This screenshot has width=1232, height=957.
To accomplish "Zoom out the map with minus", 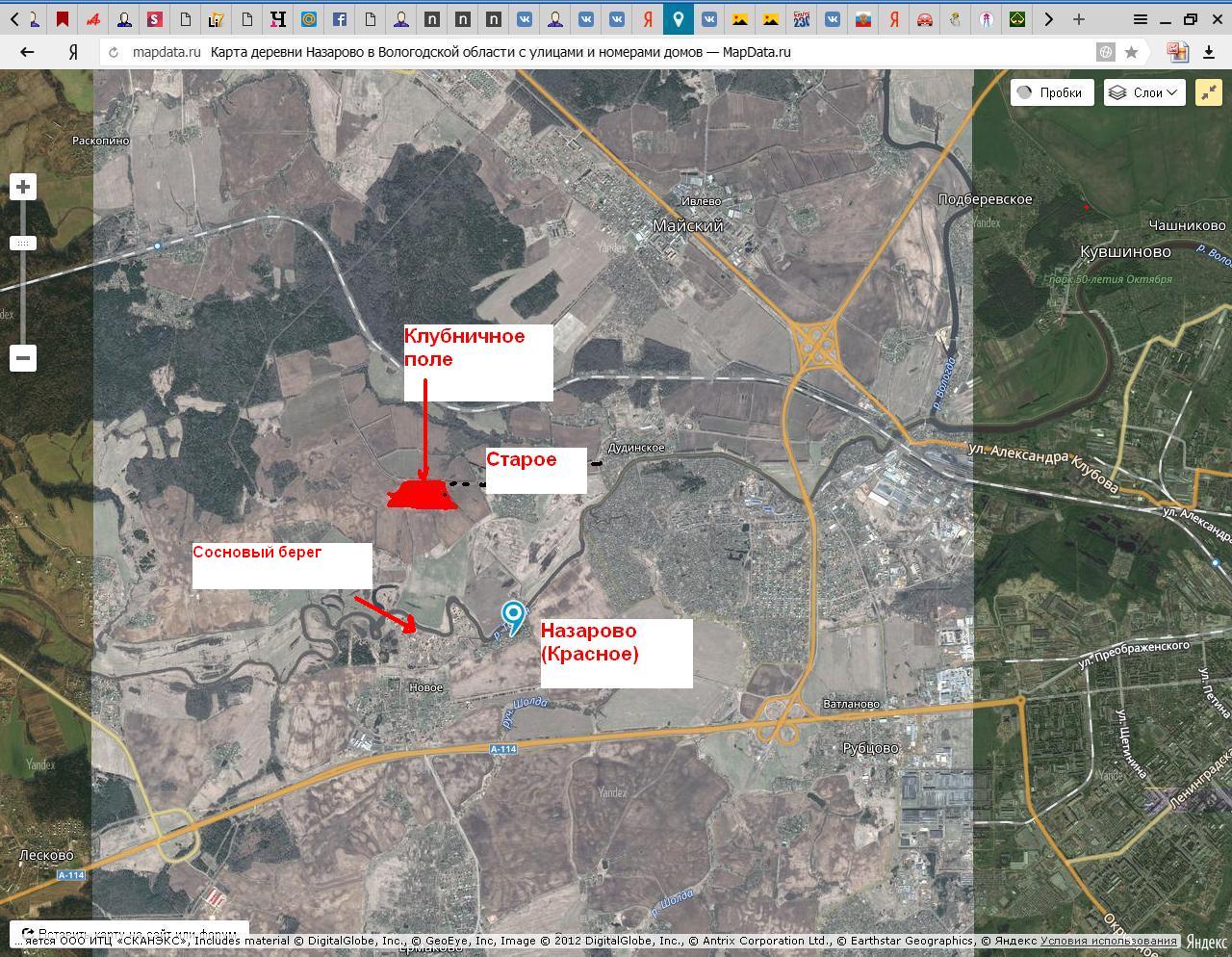I will click(x=23, y=358).
